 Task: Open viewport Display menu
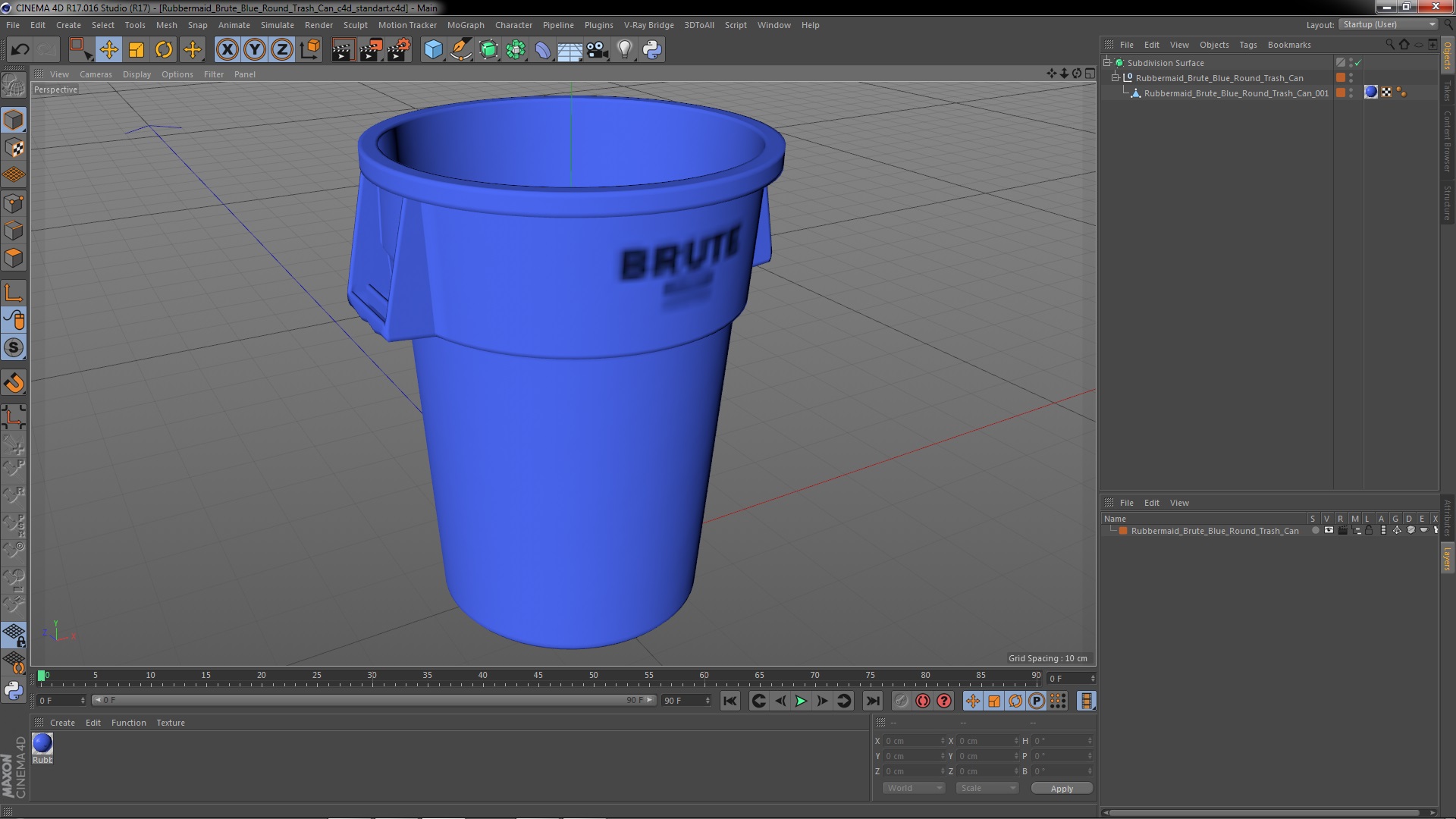pos(136,74)
